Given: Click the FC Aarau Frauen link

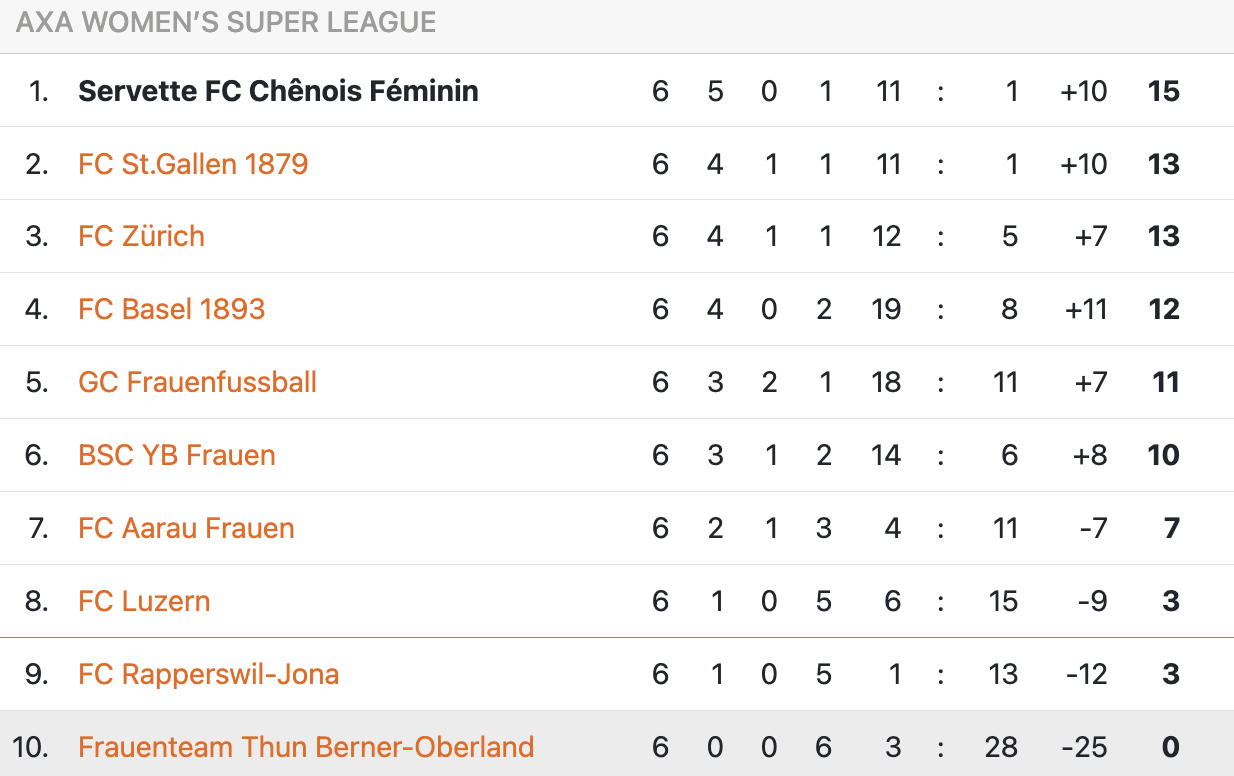Looking at the screenshot, I should tap(186, 528).
